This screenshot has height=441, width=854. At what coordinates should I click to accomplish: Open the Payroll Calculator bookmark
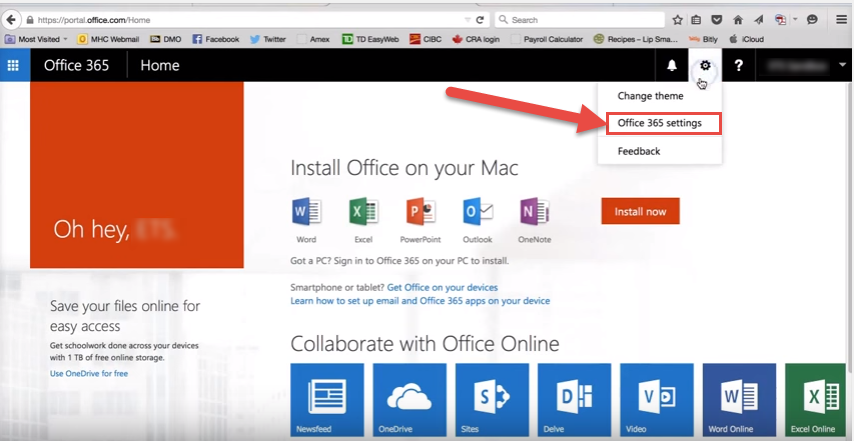pyautogui.click(x=547, y=39)
